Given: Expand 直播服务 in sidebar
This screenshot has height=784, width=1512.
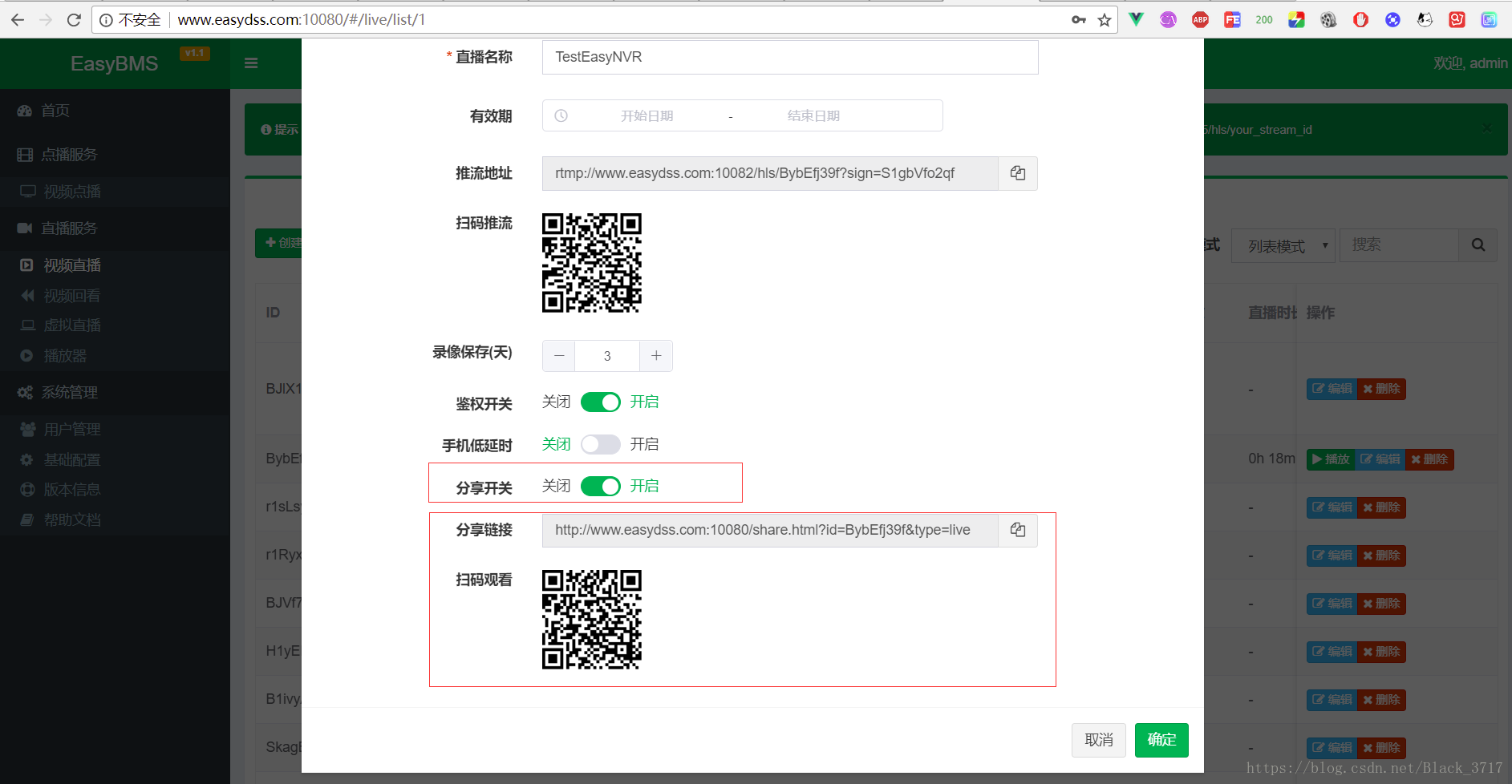Looking at the screenshot, I should (x=115, y=228).
